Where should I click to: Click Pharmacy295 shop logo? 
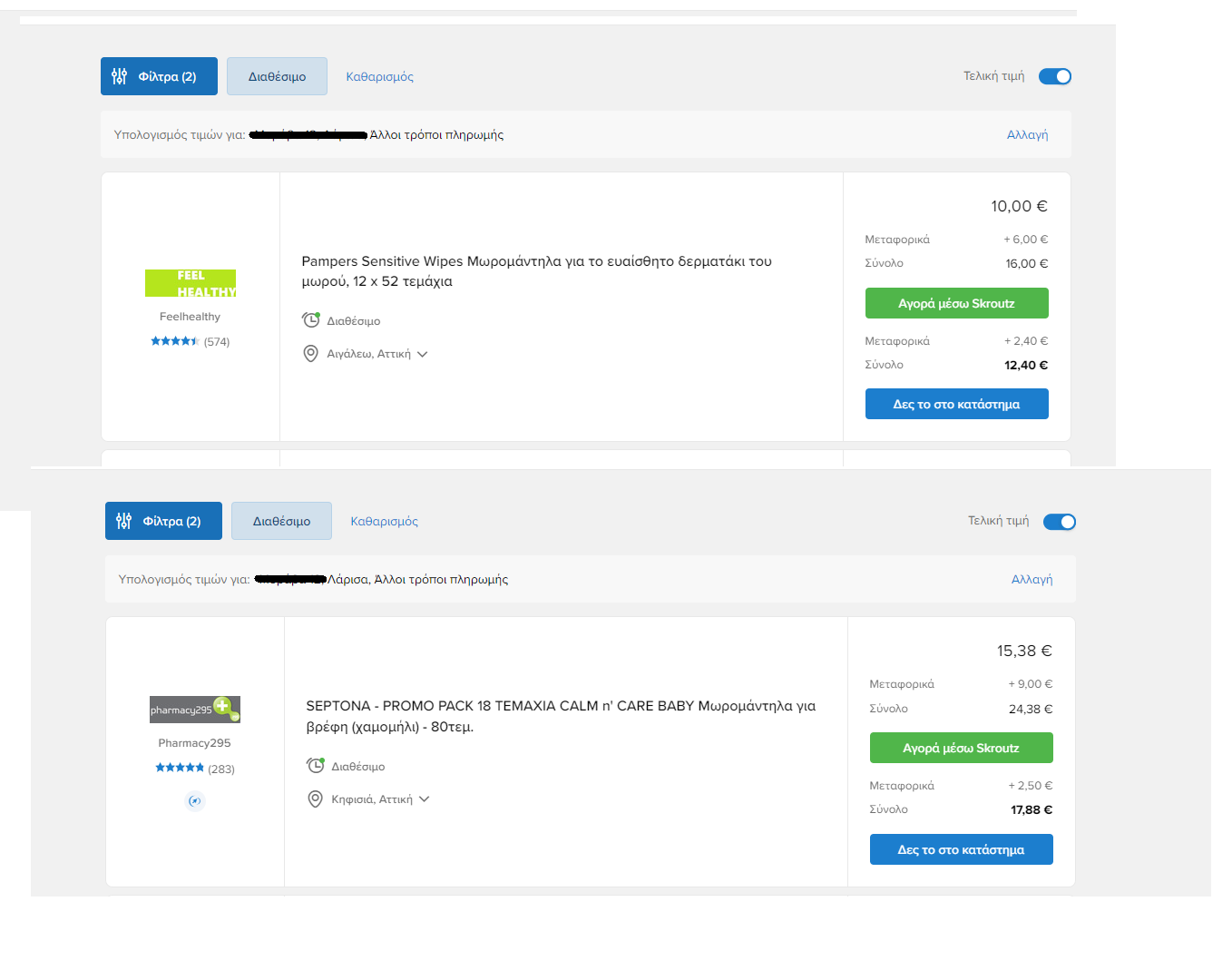(195, 710)
